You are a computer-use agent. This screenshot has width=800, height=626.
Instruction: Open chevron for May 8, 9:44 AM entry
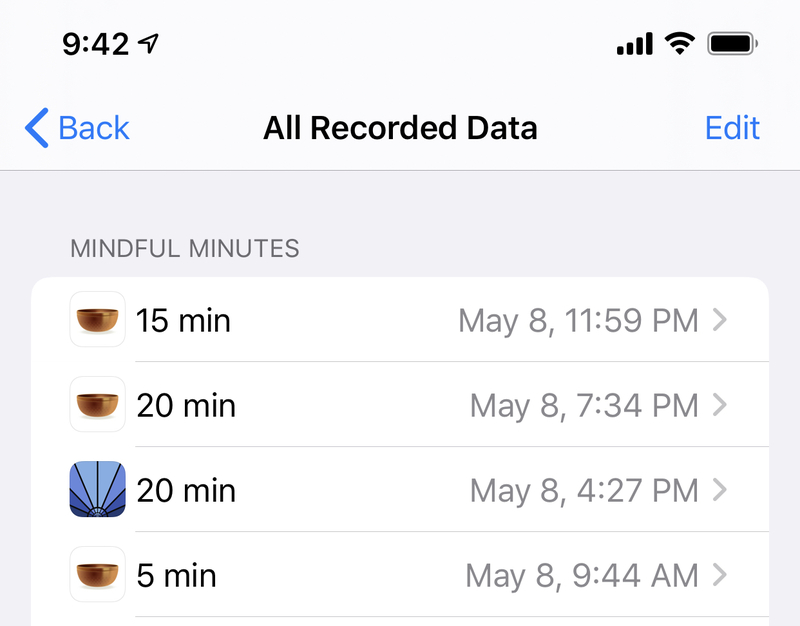click(720, 575)
